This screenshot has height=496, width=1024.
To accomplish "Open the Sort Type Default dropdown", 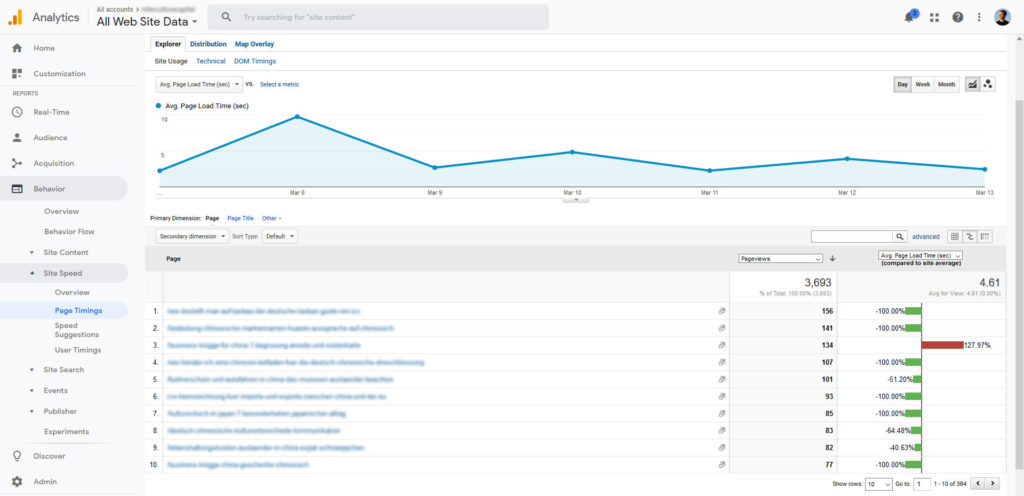I will point(280,236).
